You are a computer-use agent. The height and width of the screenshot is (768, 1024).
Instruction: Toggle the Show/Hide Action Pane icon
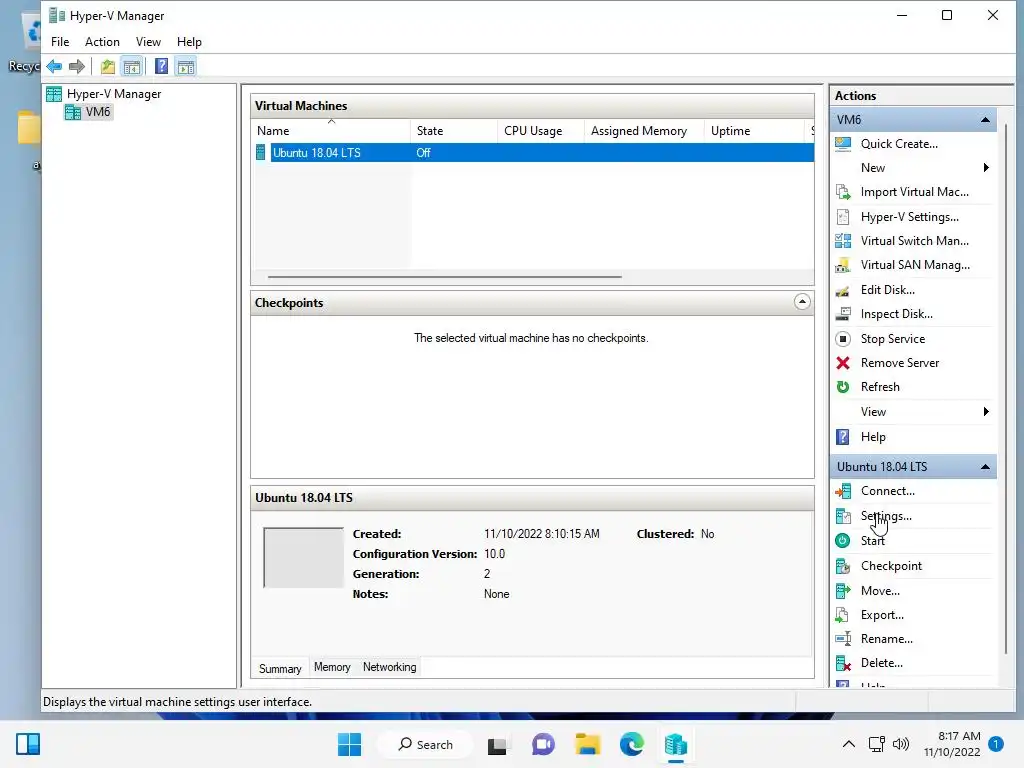point(186,67)
